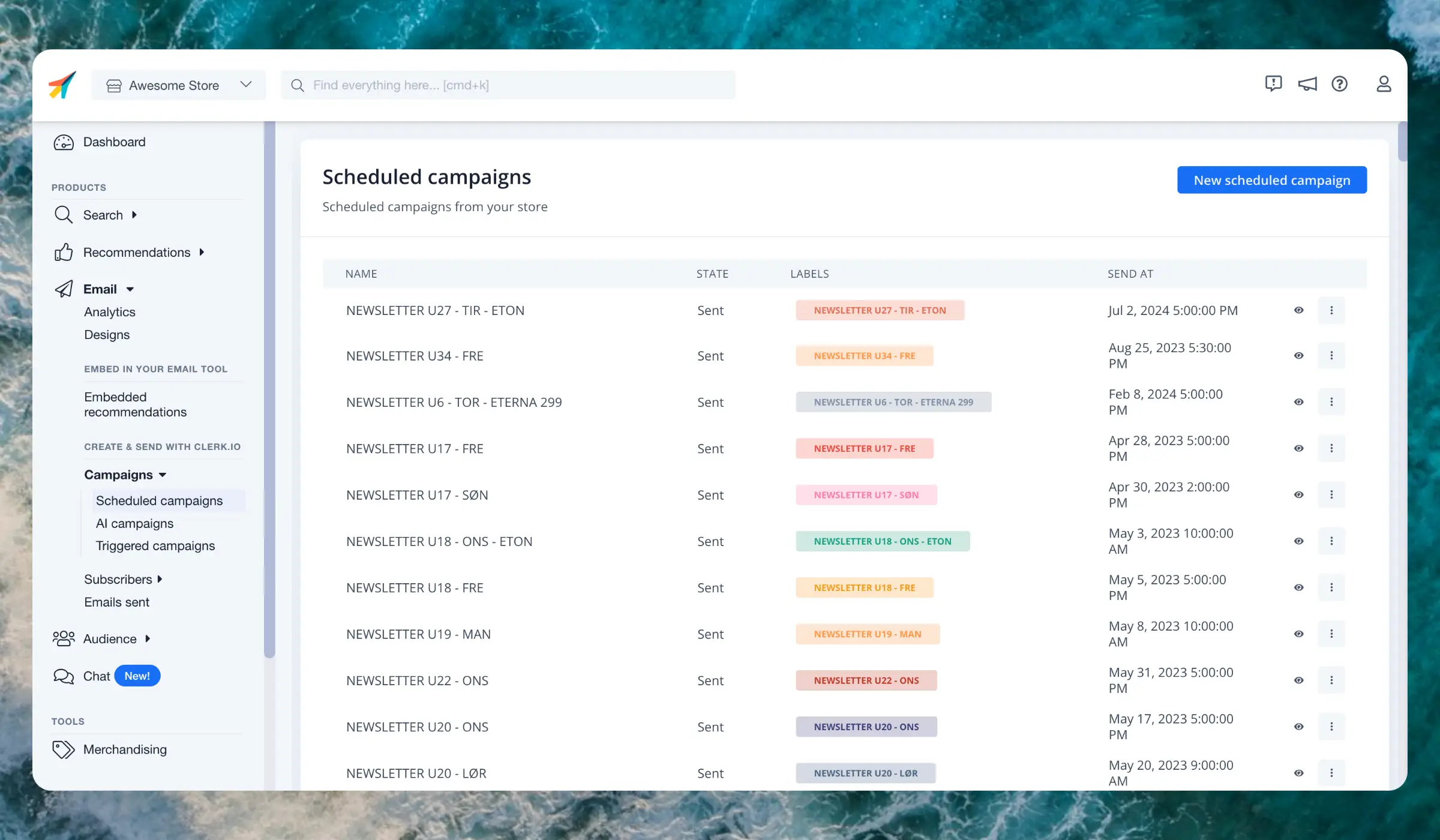Toggle visibility eye icon for NEWSLETTER U27 - TIR - ETON

[1299, 310]
